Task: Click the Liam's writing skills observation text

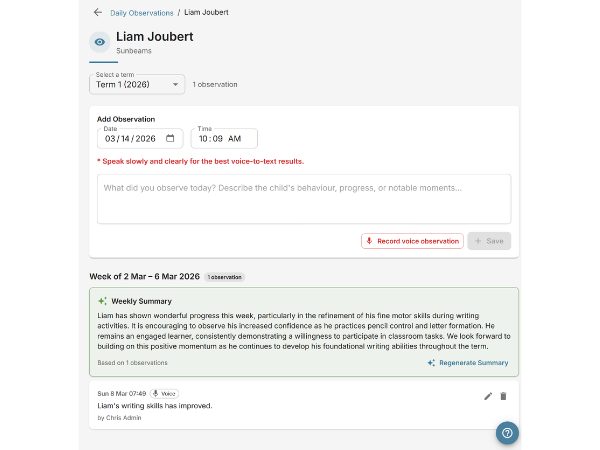Action: pos(154,406)
